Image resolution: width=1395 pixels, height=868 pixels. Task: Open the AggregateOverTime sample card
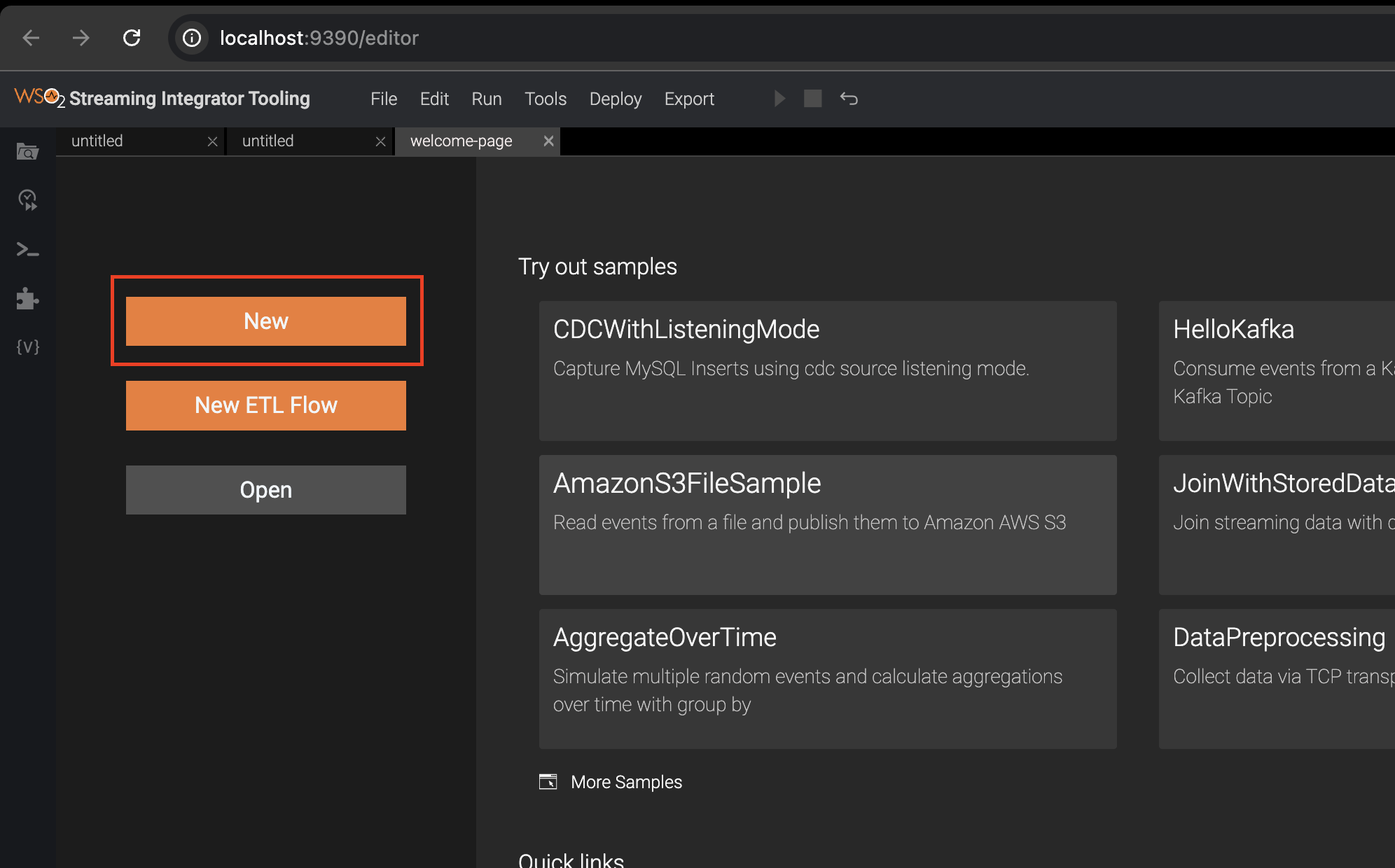[x=828, y=678]
